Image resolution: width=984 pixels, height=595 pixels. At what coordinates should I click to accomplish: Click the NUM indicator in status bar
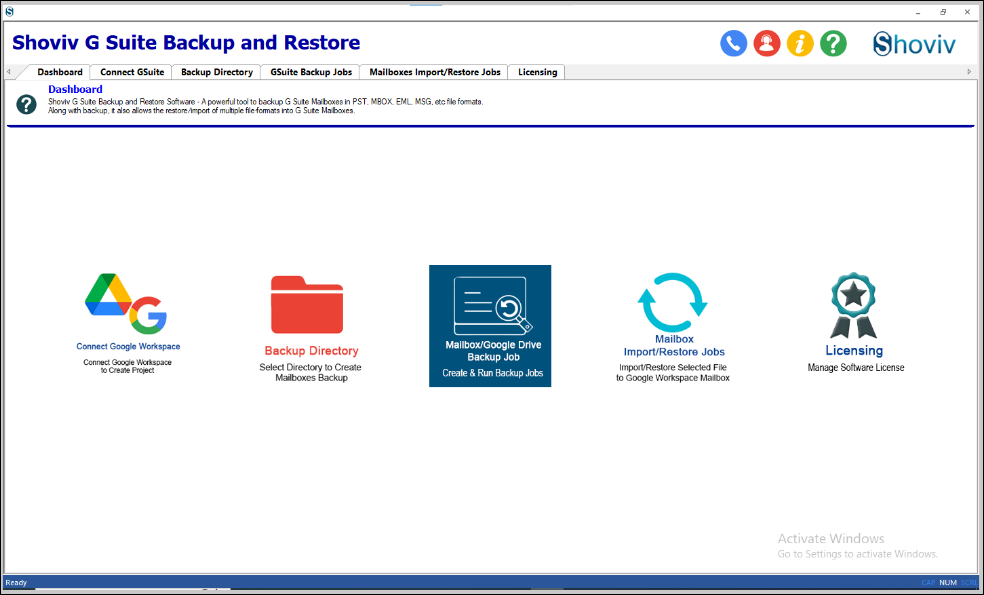948,582
